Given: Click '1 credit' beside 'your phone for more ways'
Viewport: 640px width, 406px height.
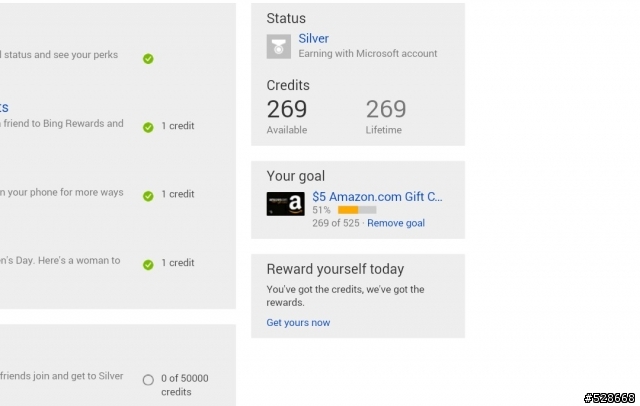Looking at the screenshot, I should [178, 194].
